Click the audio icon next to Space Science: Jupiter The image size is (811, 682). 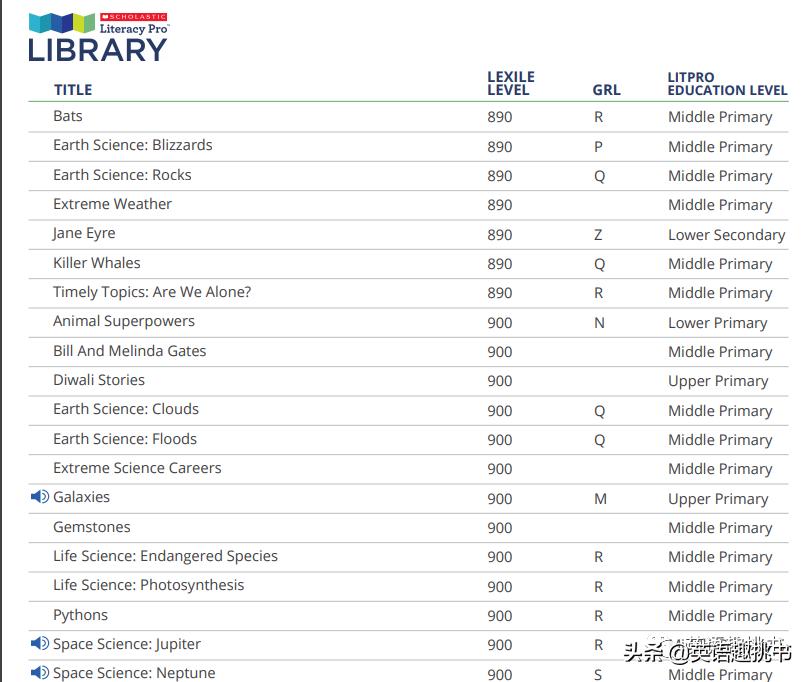click(x=40, y=644)
